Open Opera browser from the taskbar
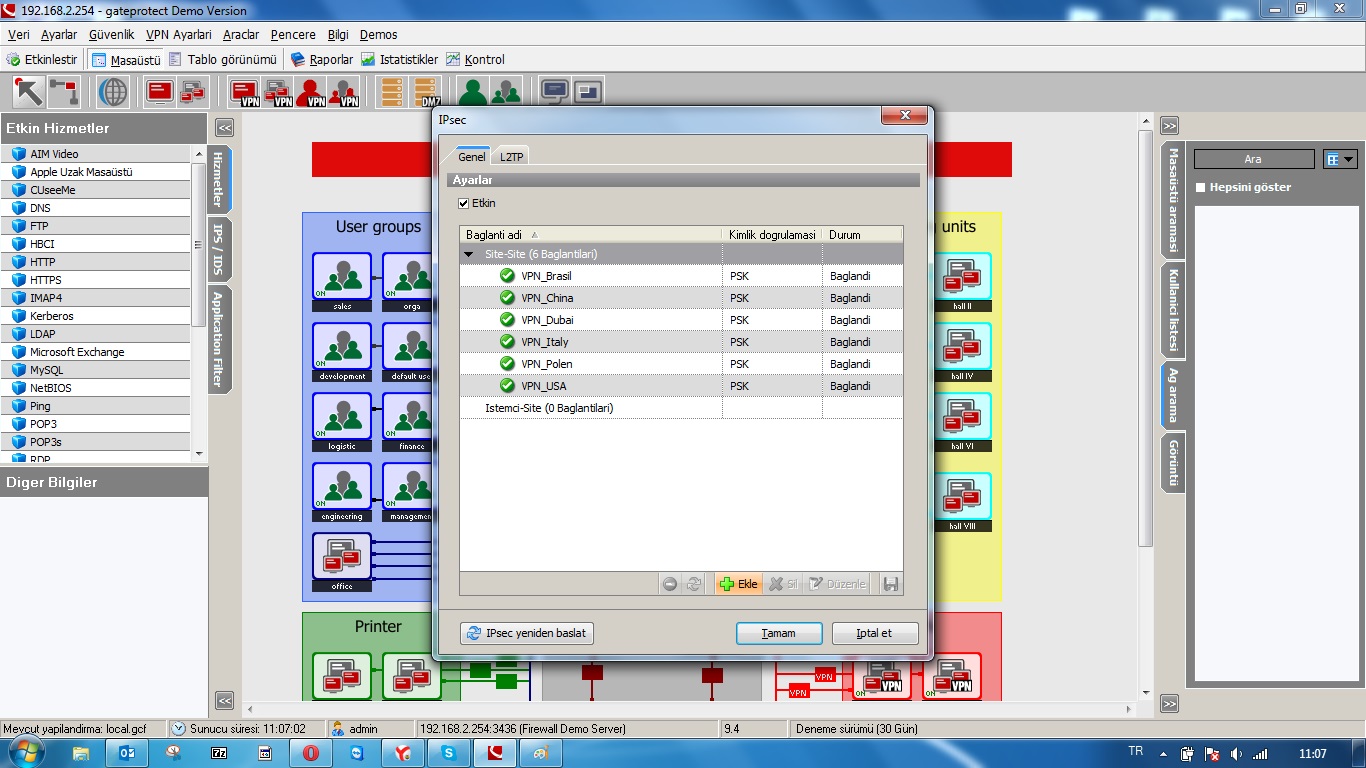 coord(311,753)
